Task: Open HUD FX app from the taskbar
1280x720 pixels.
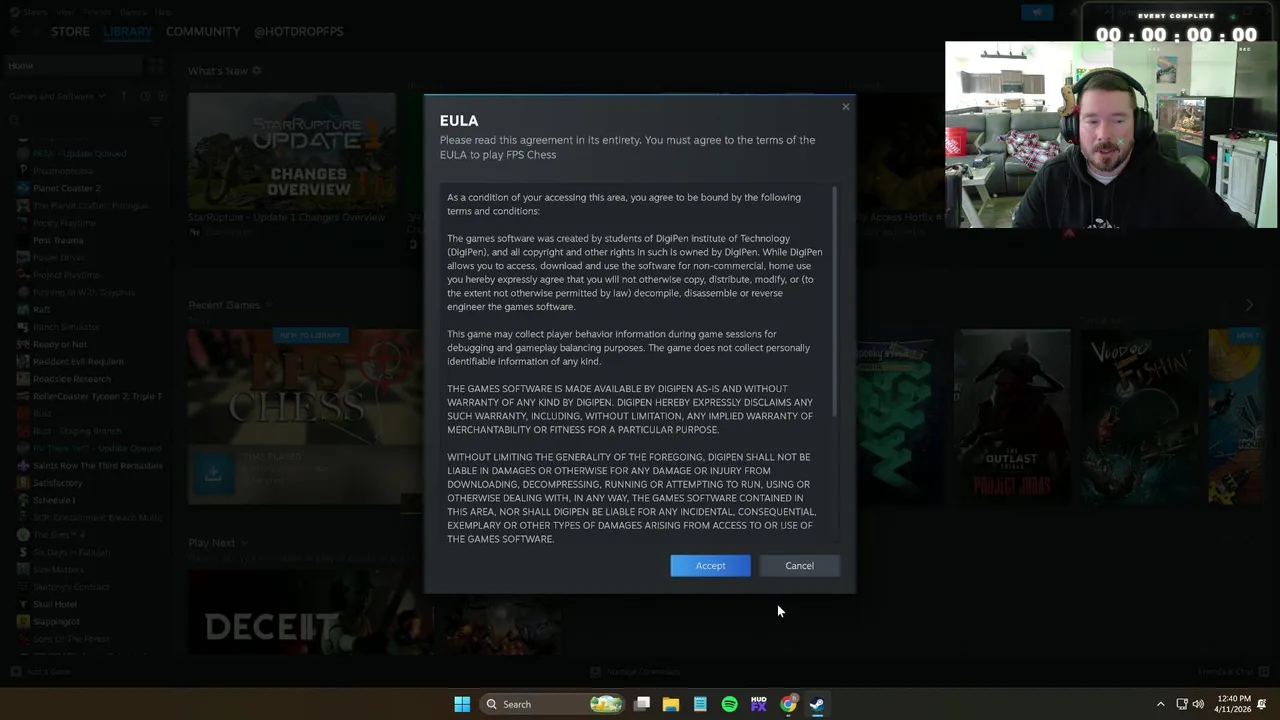Action: [758, 704]
